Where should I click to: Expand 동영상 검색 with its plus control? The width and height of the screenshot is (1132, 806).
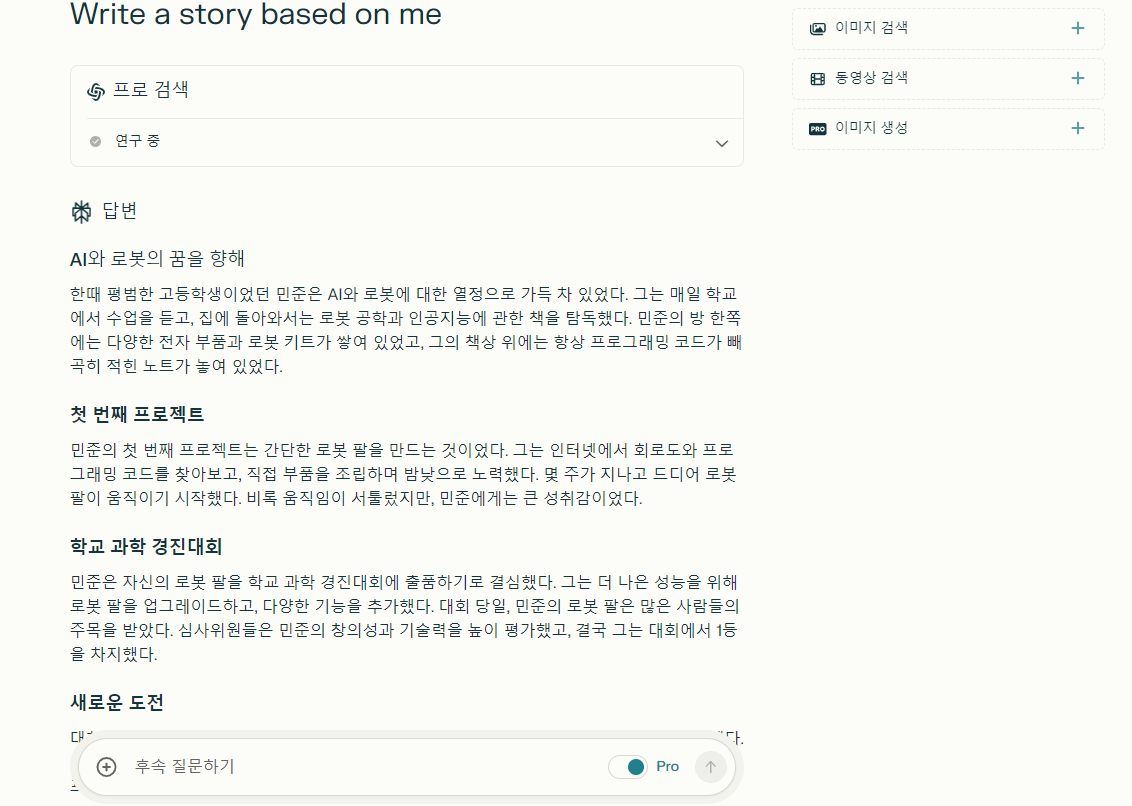[x=1077, y=78]
